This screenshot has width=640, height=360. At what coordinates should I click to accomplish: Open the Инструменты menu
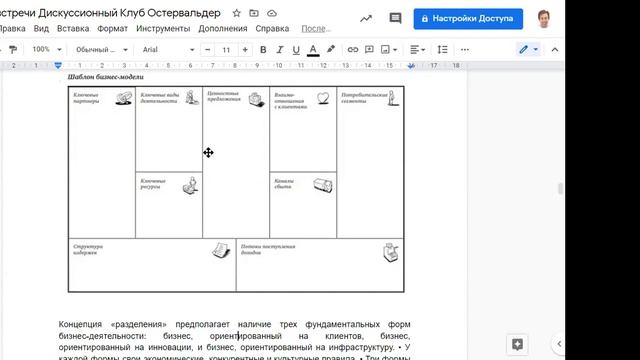tap(163, 29)
